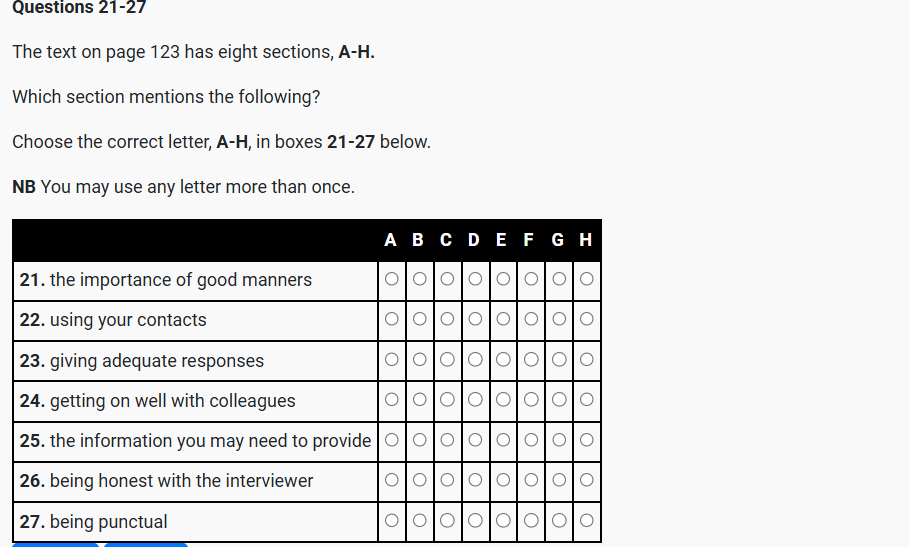Select option B for question 22
910x547 pixels.
(419, 320)
